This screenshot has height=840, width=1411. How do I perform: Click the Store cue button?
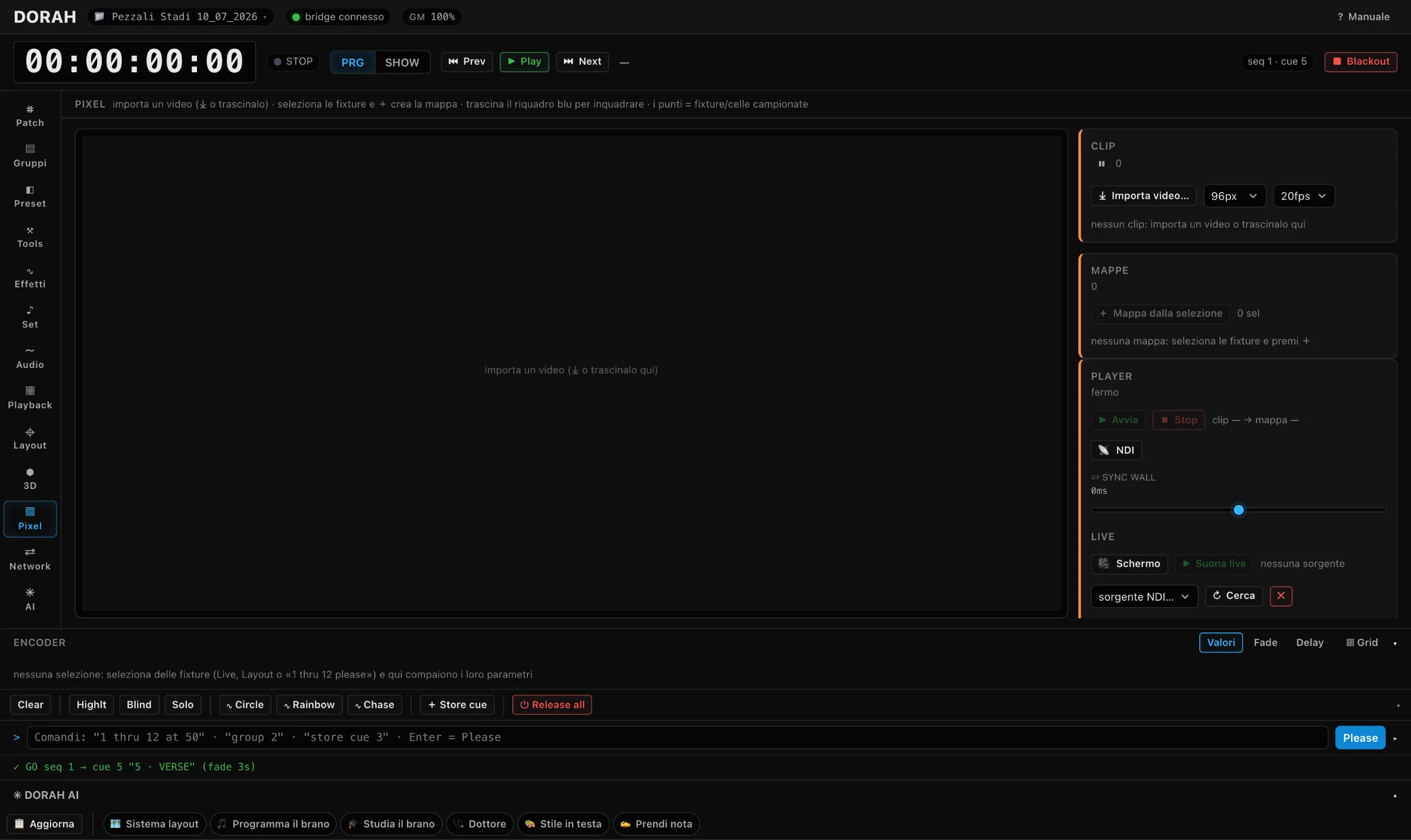click(457, 705)
